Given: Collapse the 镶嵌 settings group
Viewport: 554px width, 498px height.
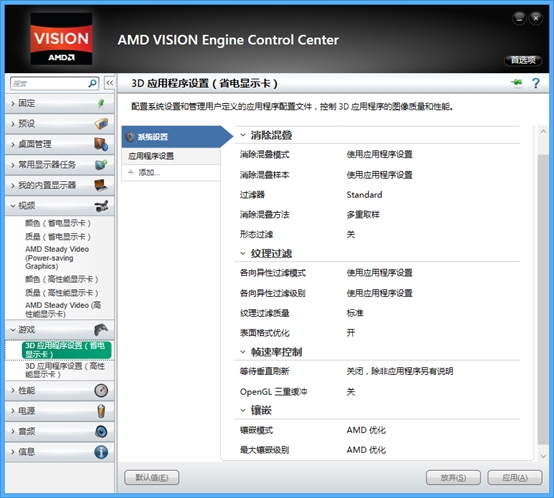Looking at the screenshot, I should point(243,410).
